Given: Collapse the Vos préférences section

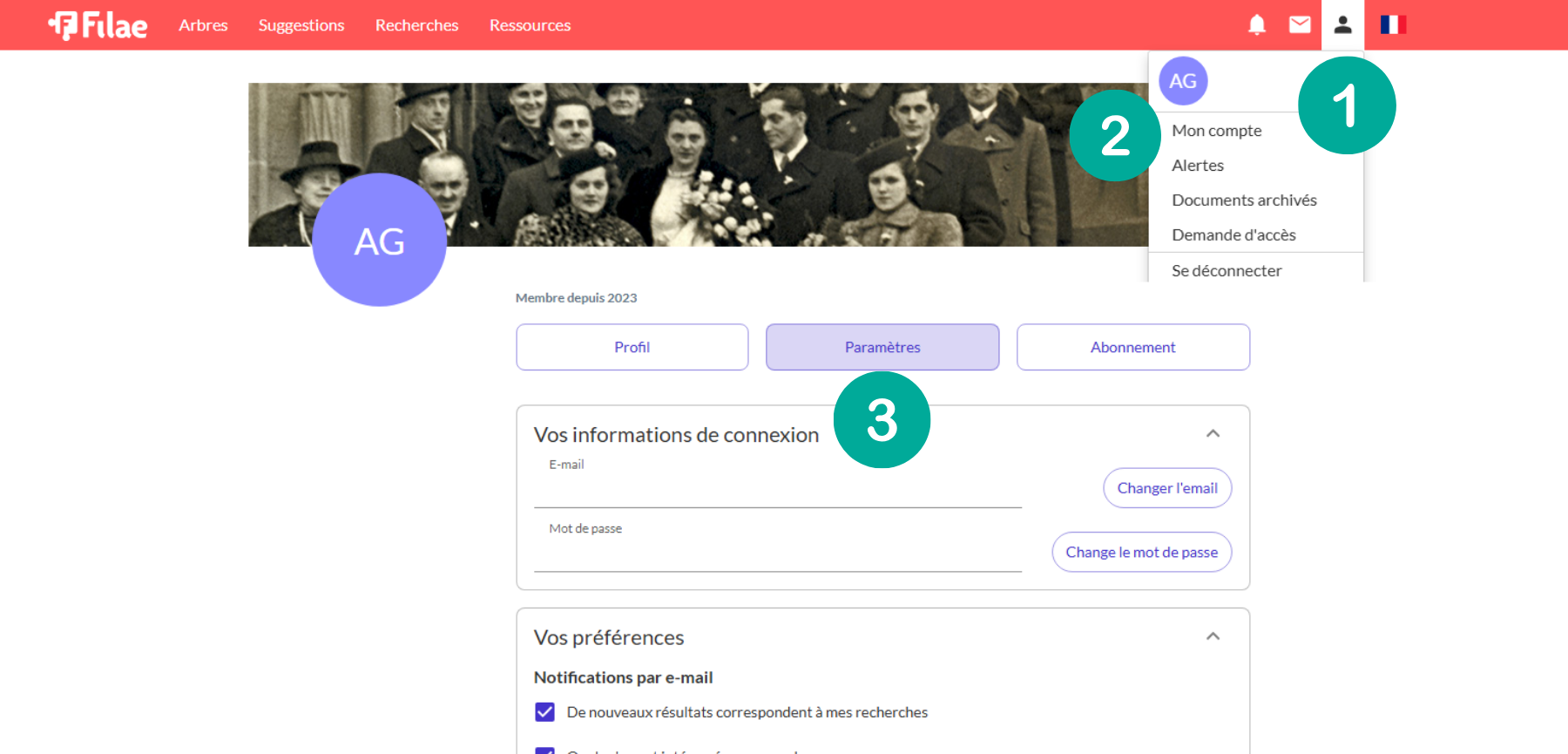Looking at the screenshot, I should pyautogui.click(x=1213, y=637).
